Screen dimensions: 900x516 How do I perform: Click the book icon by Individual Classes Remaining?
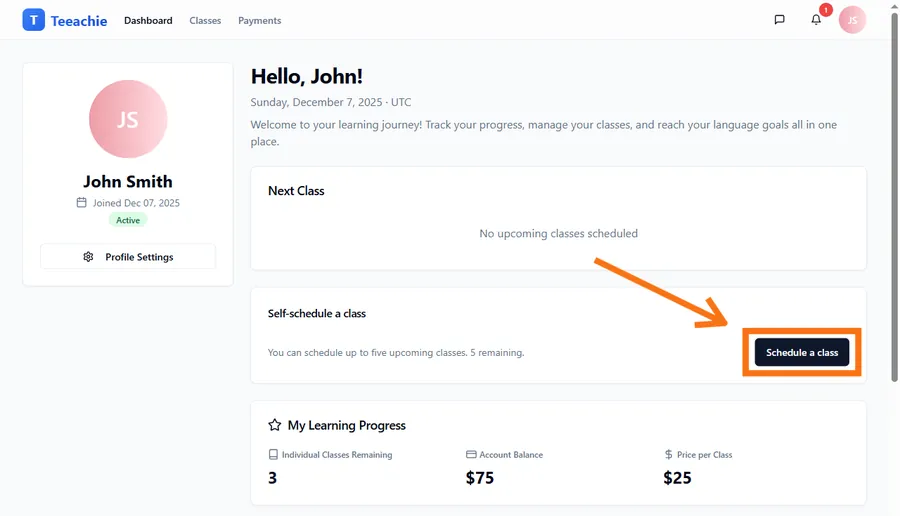pos(273,454)
